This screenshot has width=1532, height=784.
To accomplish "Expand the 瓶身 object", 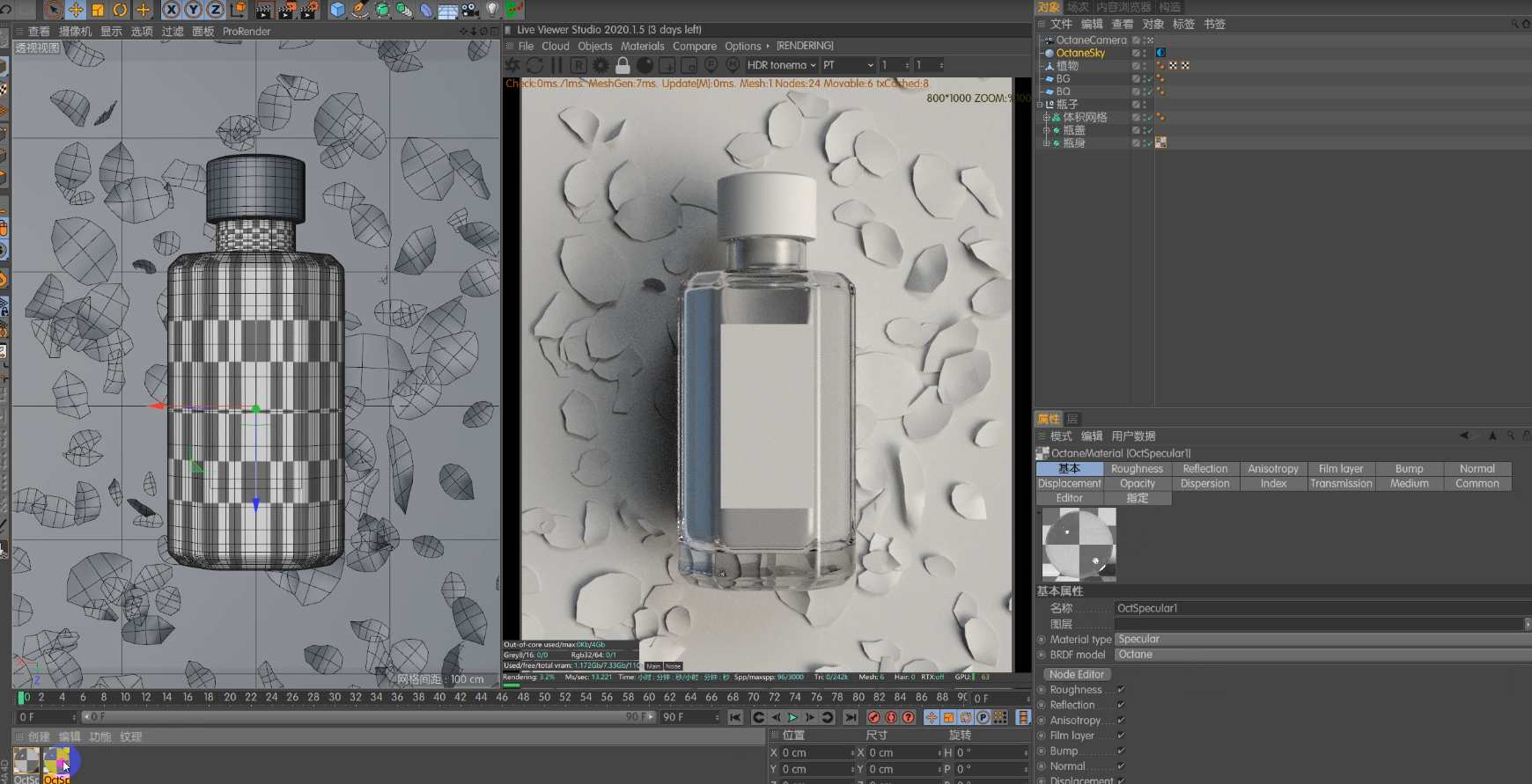I will click(1046, 143).
